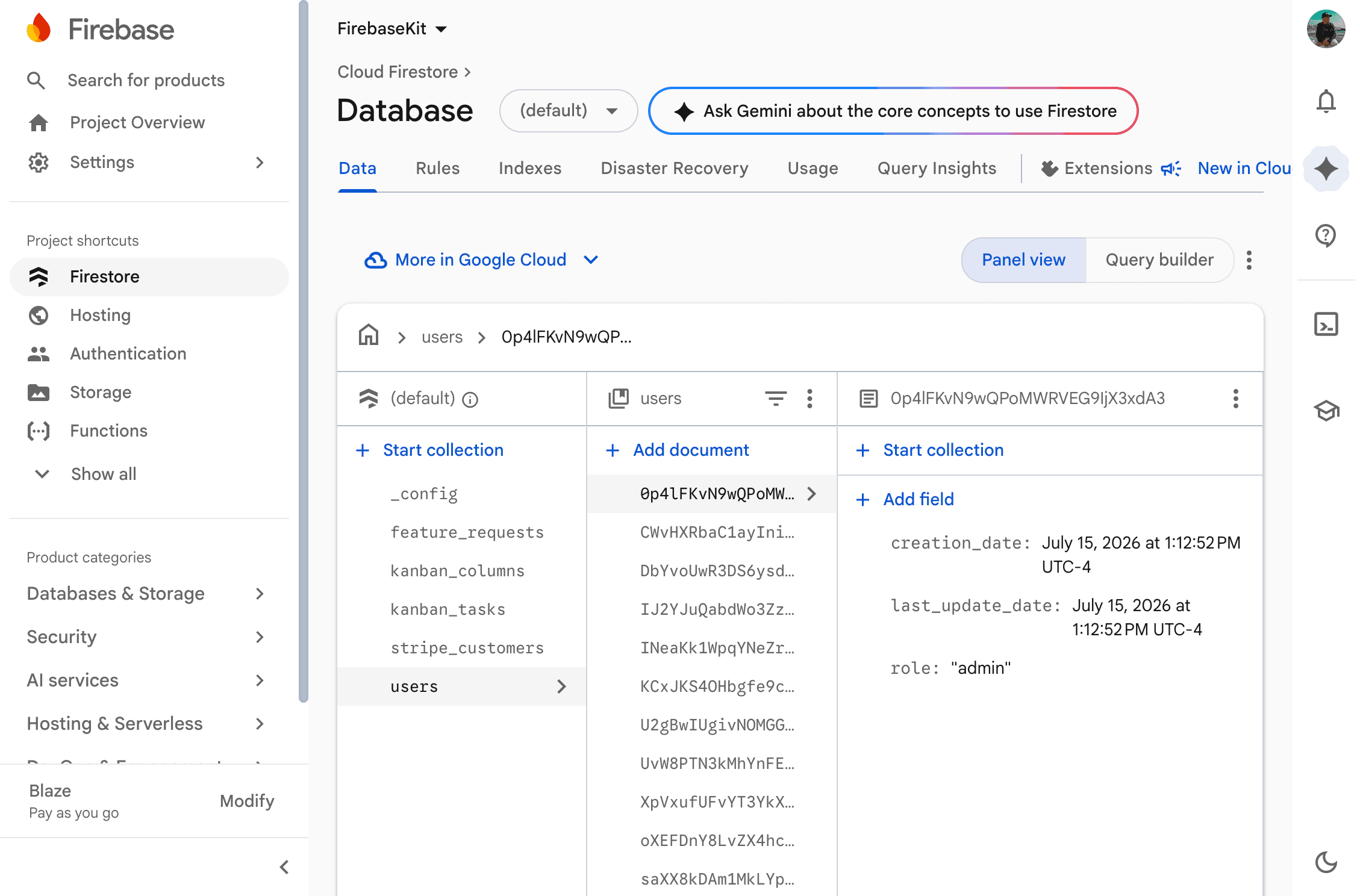Click the user account avatar
The image size is (1360, 896).
click(x=1326, y=28)
